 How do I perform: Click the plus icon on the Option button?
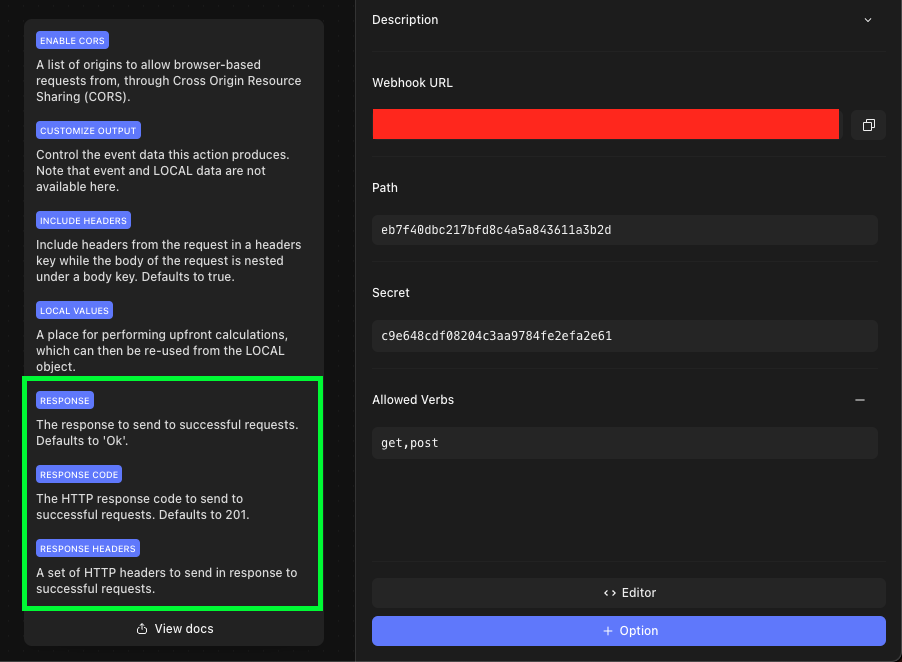(607, 631)
